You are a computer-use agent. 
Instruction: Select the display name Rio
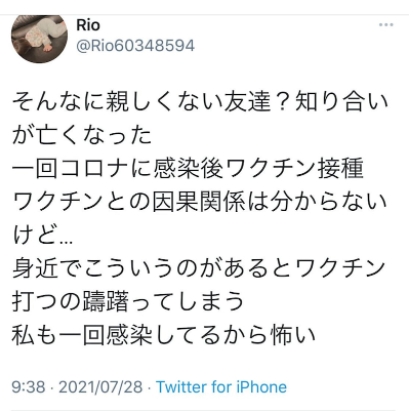(88, 25)
